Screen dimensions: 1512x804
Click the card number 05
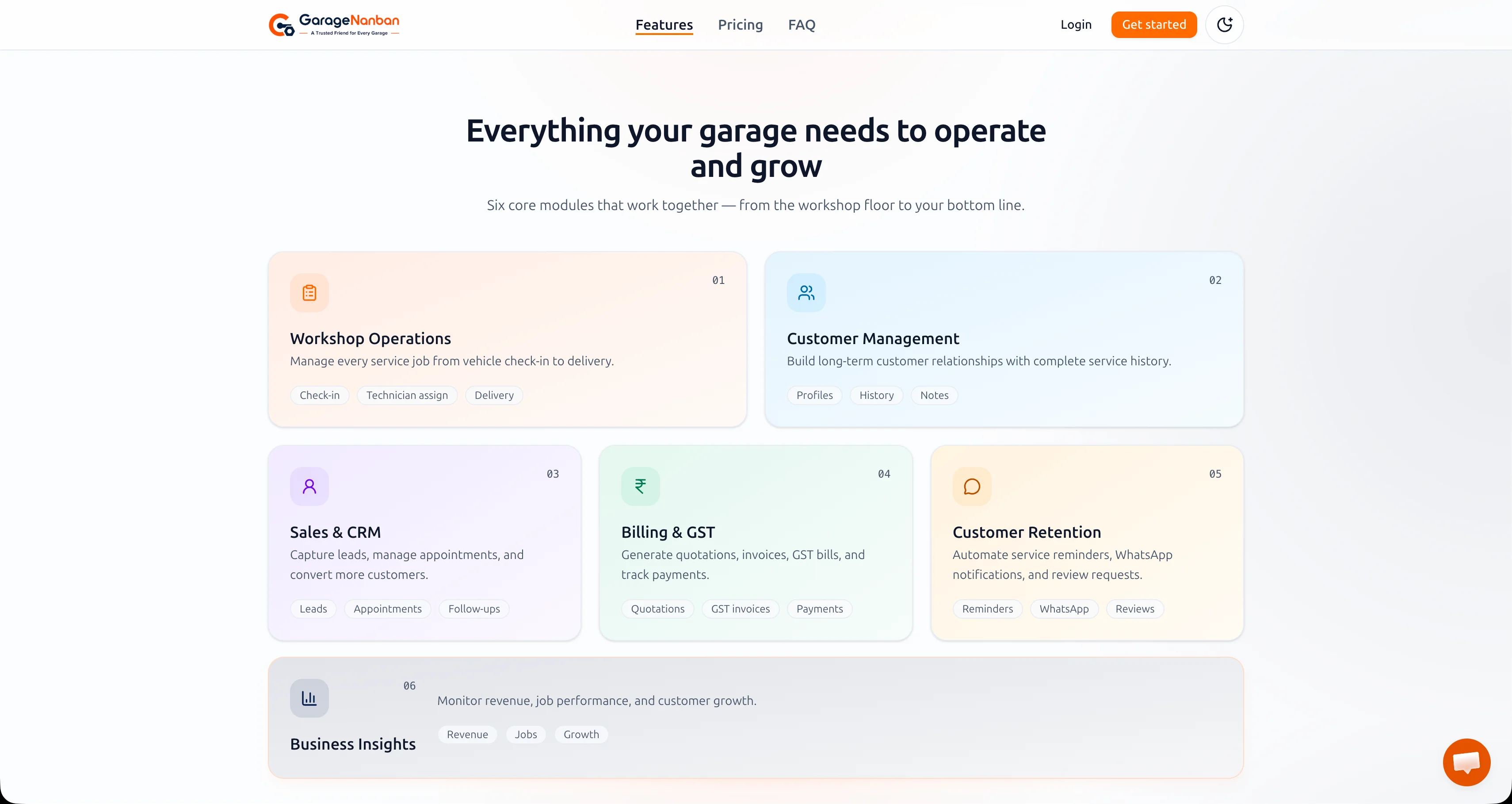pyautogui.click(x=1215, y=474)
